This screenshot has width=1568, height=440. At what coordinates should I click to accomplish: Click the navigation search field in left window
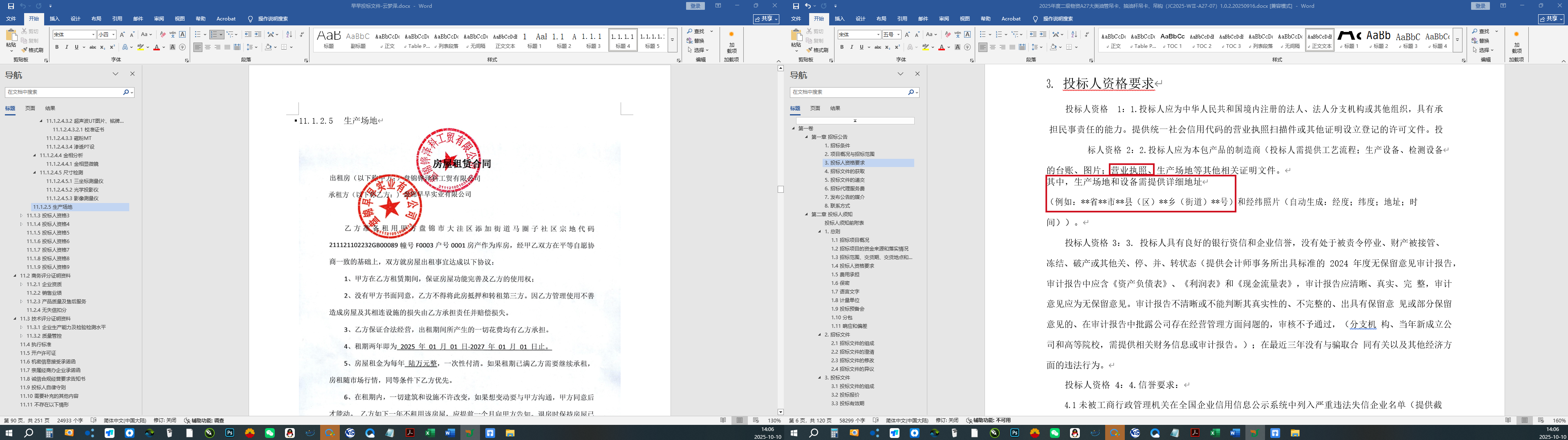click(x=64, y=92)
